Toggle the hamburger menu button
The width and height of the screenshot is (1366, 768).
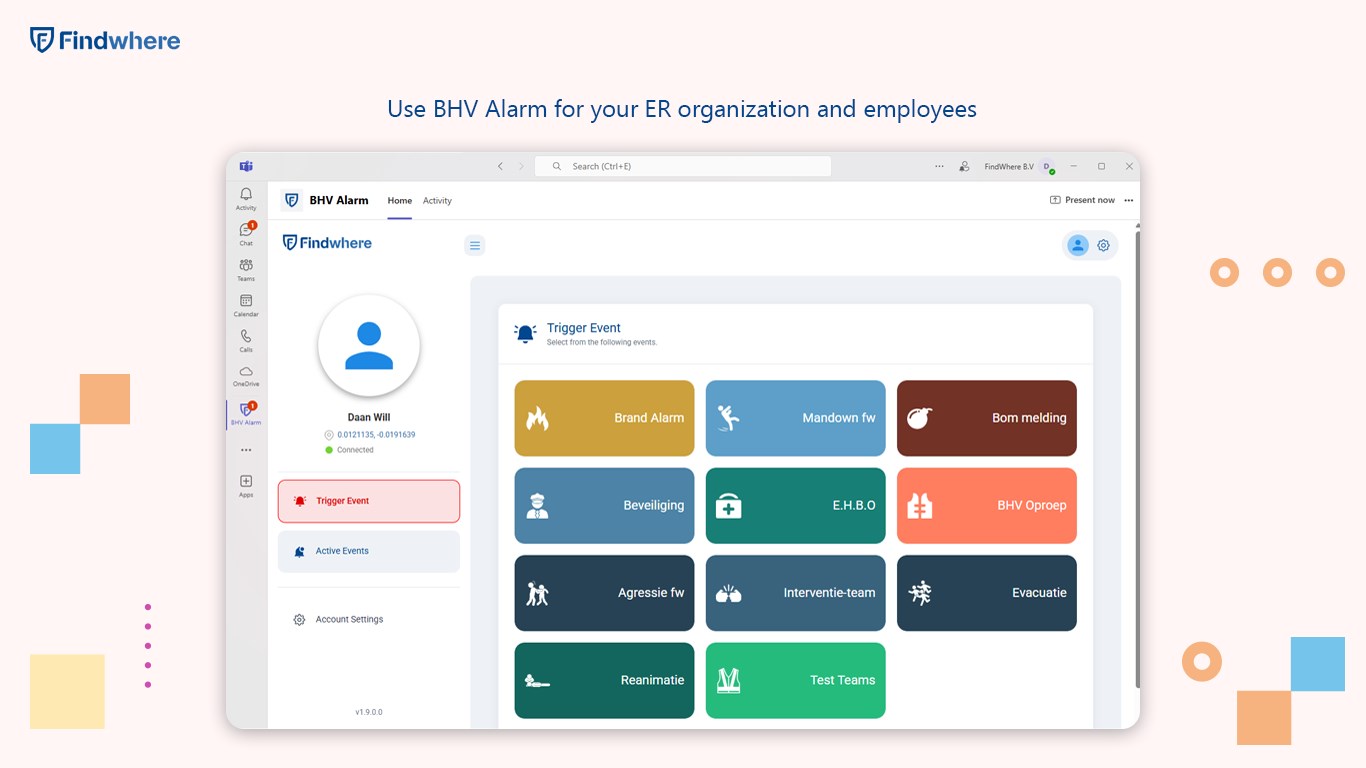(x=475, y=245)
